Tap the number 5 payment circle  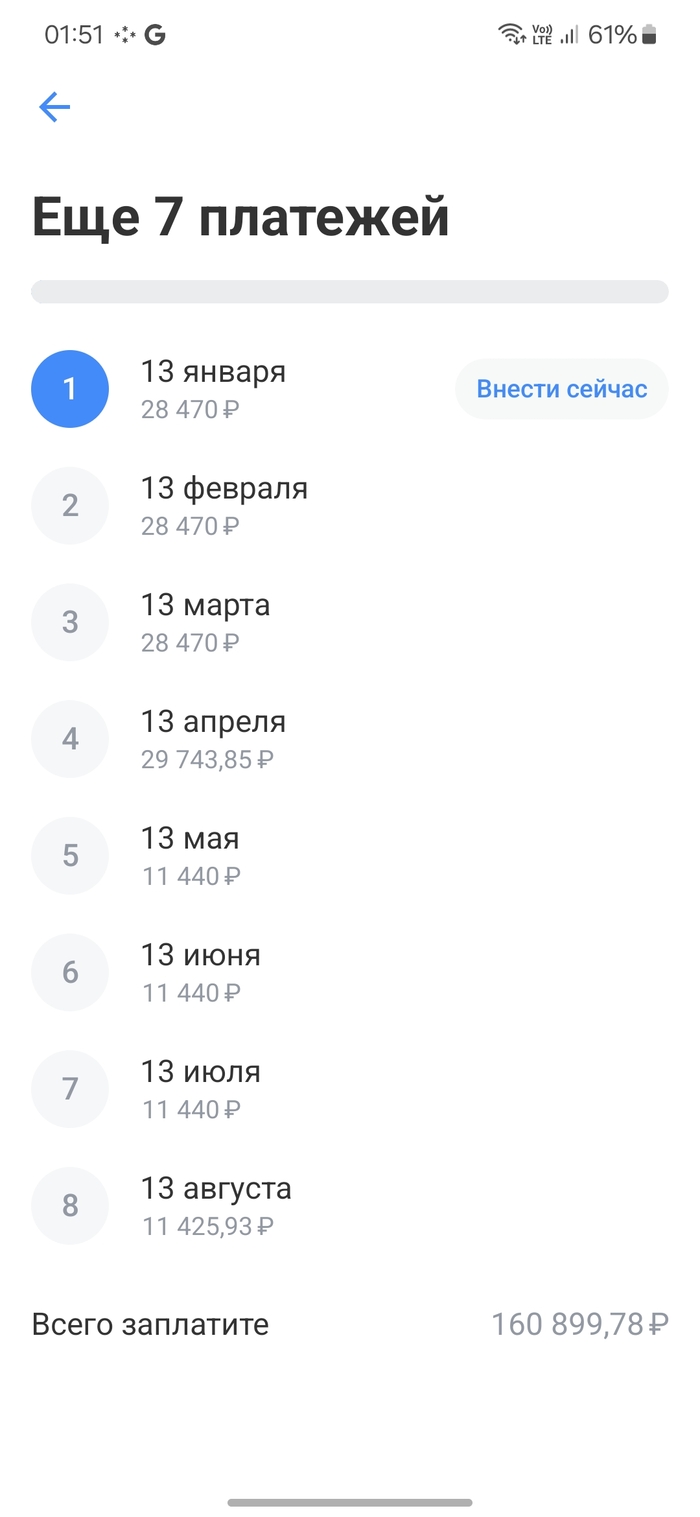70,855
